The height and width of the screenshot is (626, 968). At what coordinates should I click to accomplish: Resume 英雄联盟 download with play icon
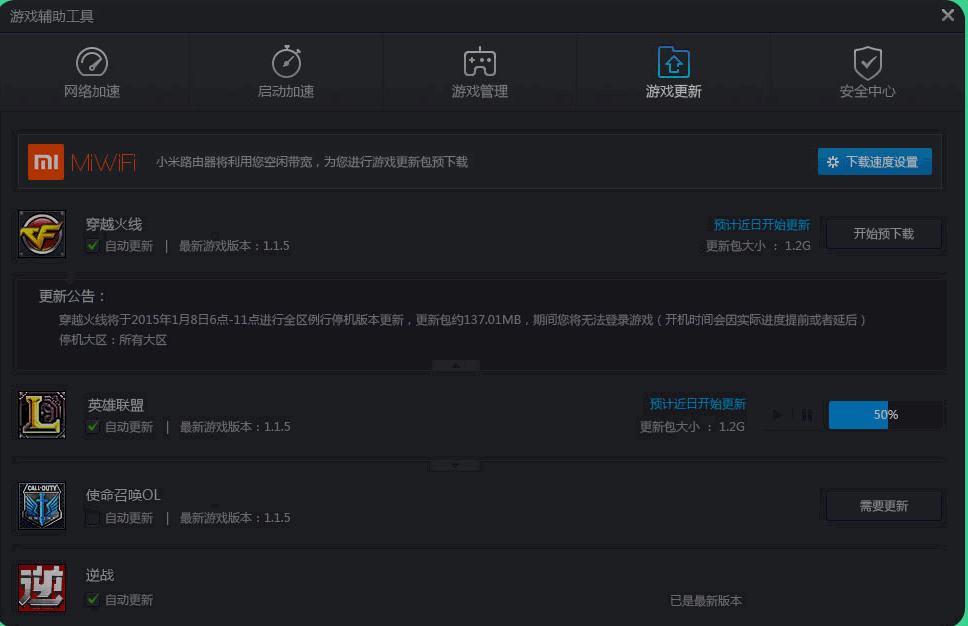777,415
